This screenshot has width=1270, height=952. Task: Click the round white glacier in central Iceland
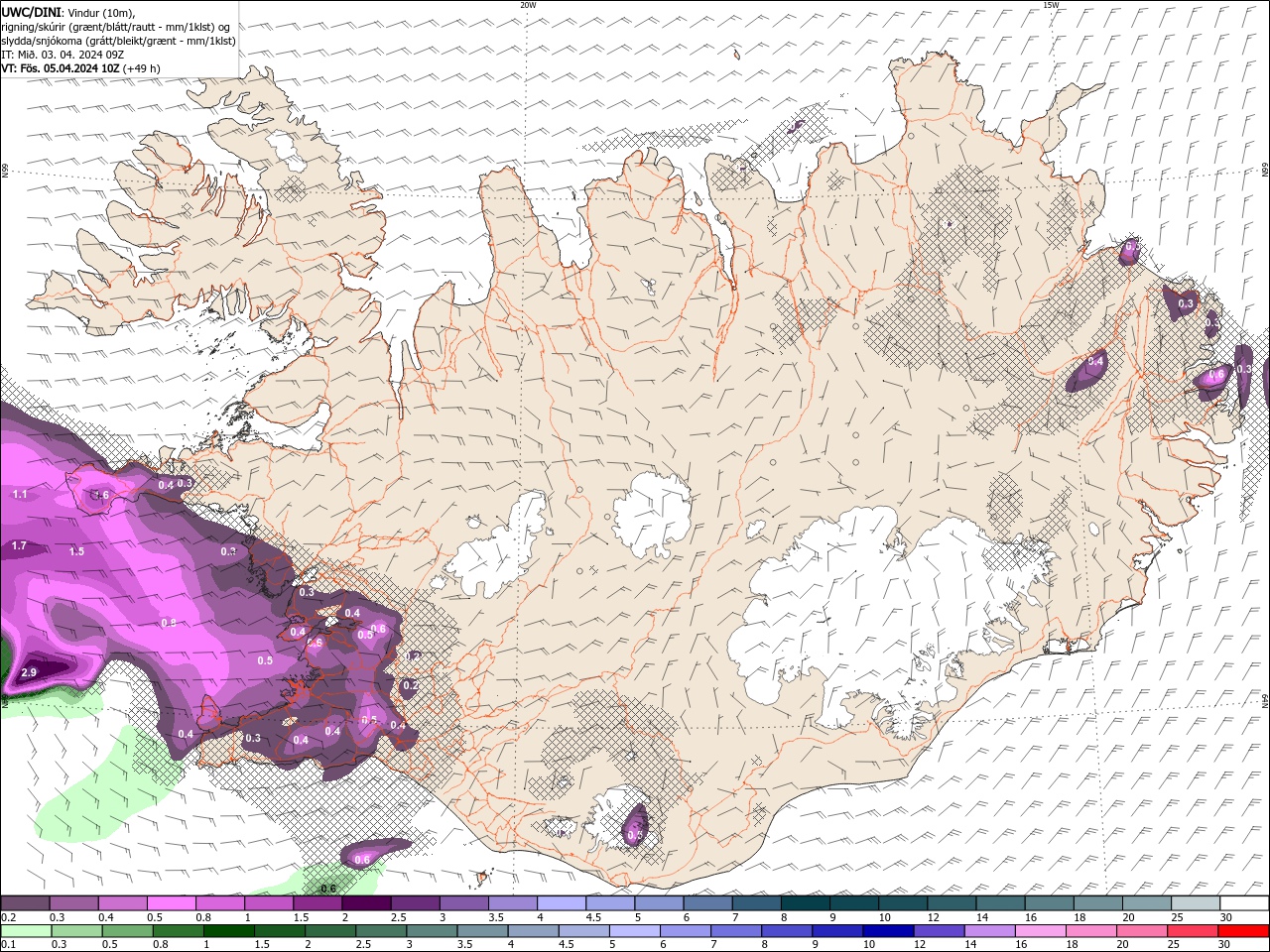(652, 515)
